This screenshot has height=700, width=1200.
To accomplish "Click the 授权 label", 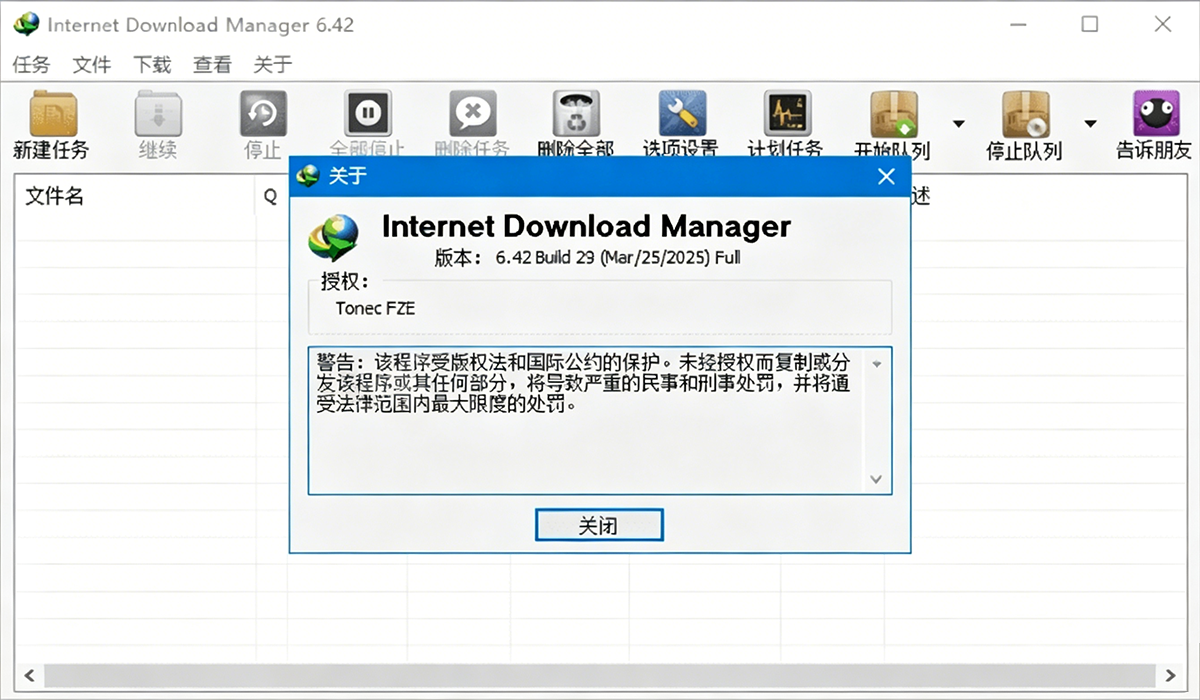I will coord(344,280).
